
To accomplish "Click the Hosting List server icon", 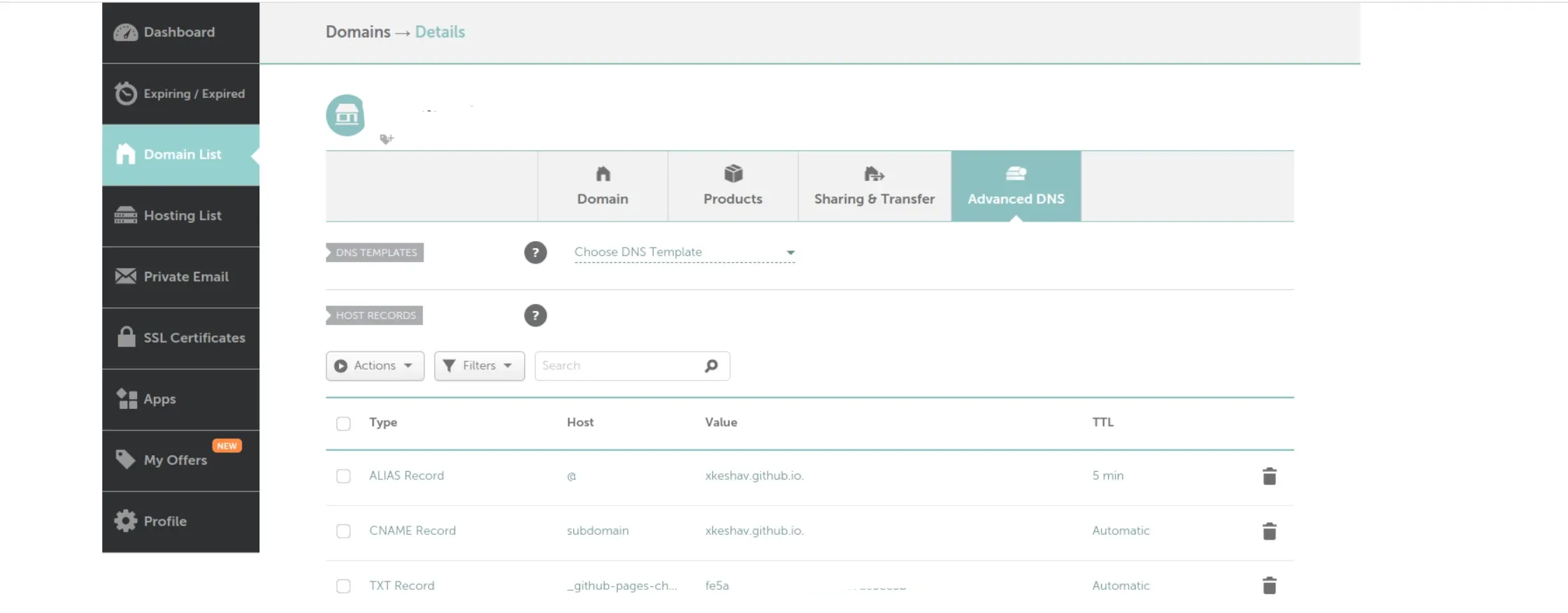I will 126,215.
